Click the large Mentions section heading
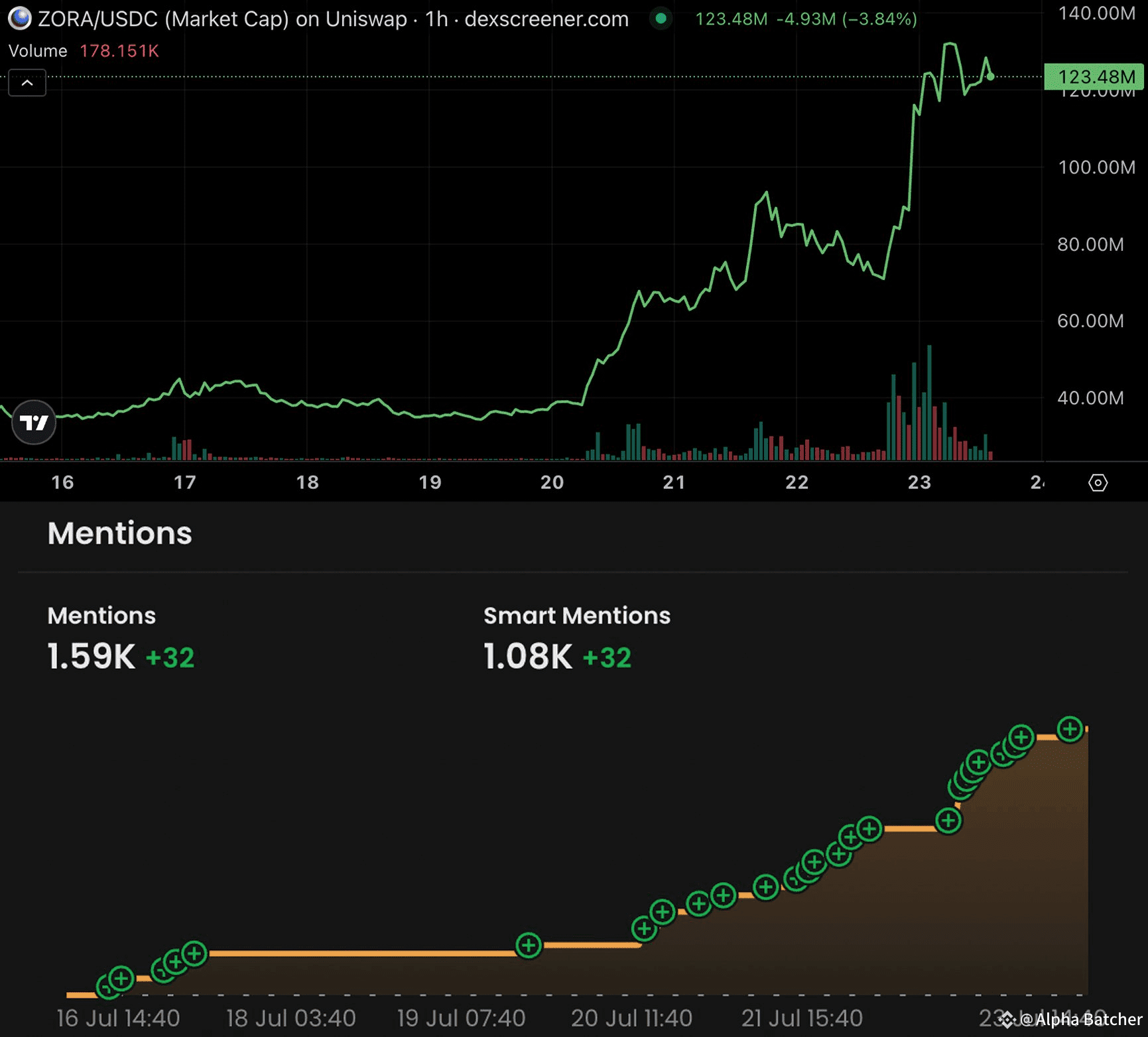This screenshot has width=1148, height=1037. point(120,533)
